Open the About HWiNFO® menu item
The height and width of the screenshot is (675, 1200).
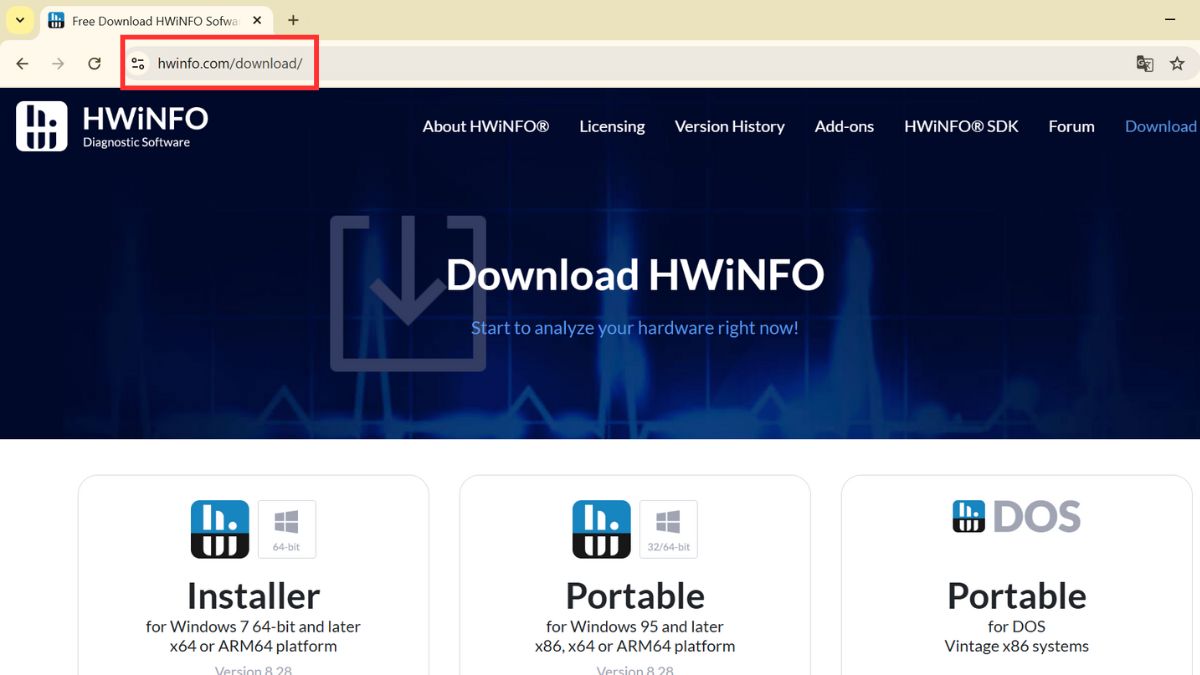pos(486,126)
